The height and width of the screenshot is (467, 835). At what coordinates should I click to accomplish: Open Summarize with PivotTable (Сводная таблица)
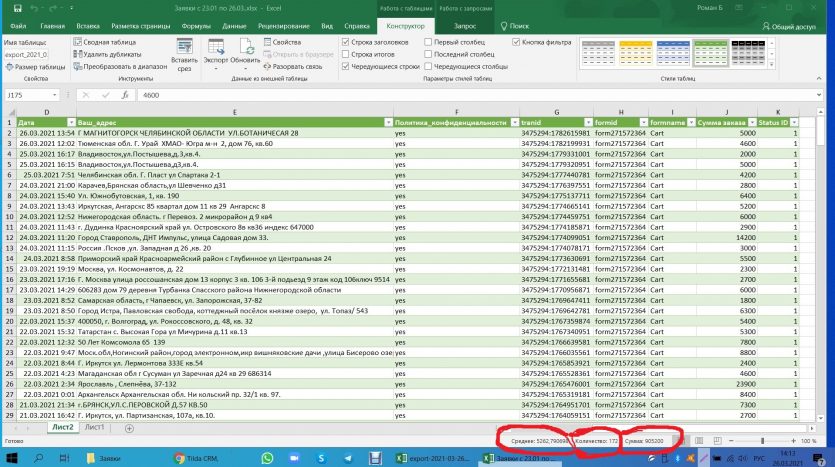click(x=105, y=42)
